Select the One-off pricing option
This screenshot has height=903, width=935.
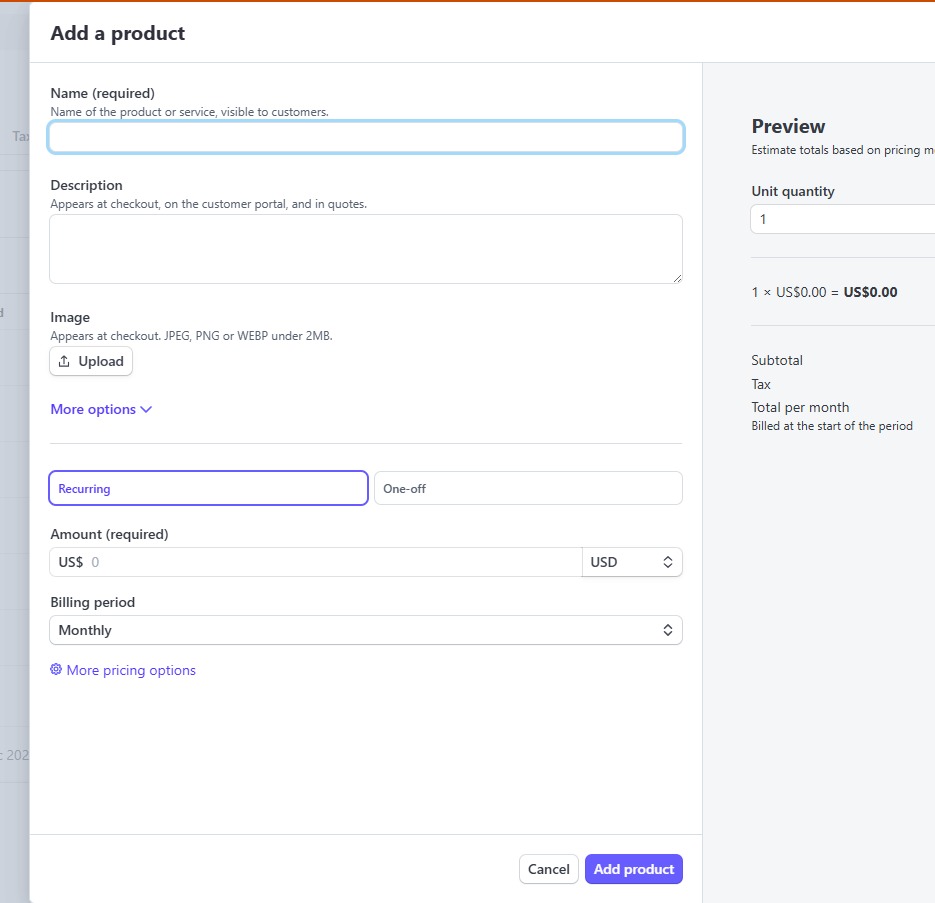click(528, 488)
